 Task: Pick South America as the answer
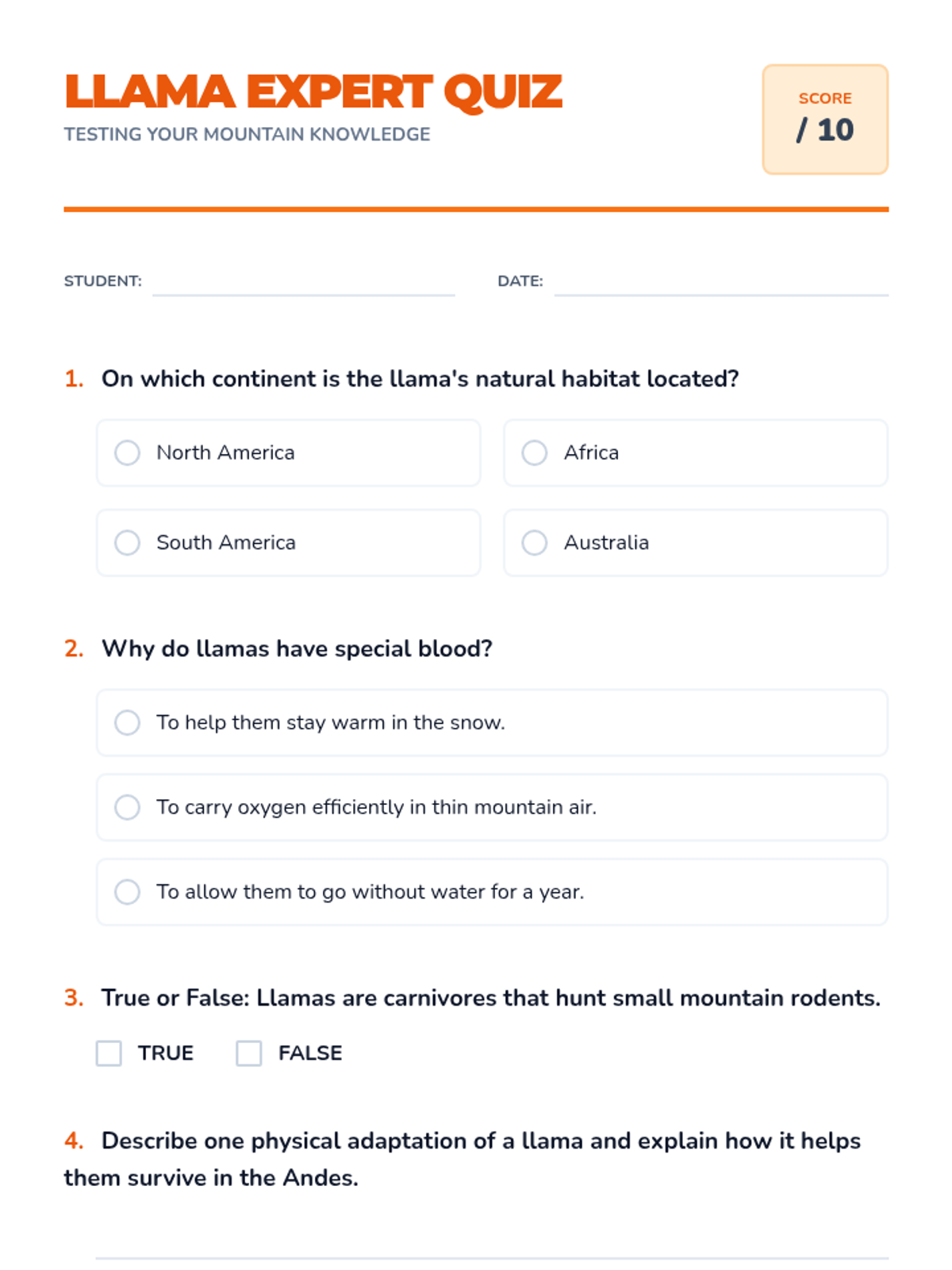coord(127,543)
